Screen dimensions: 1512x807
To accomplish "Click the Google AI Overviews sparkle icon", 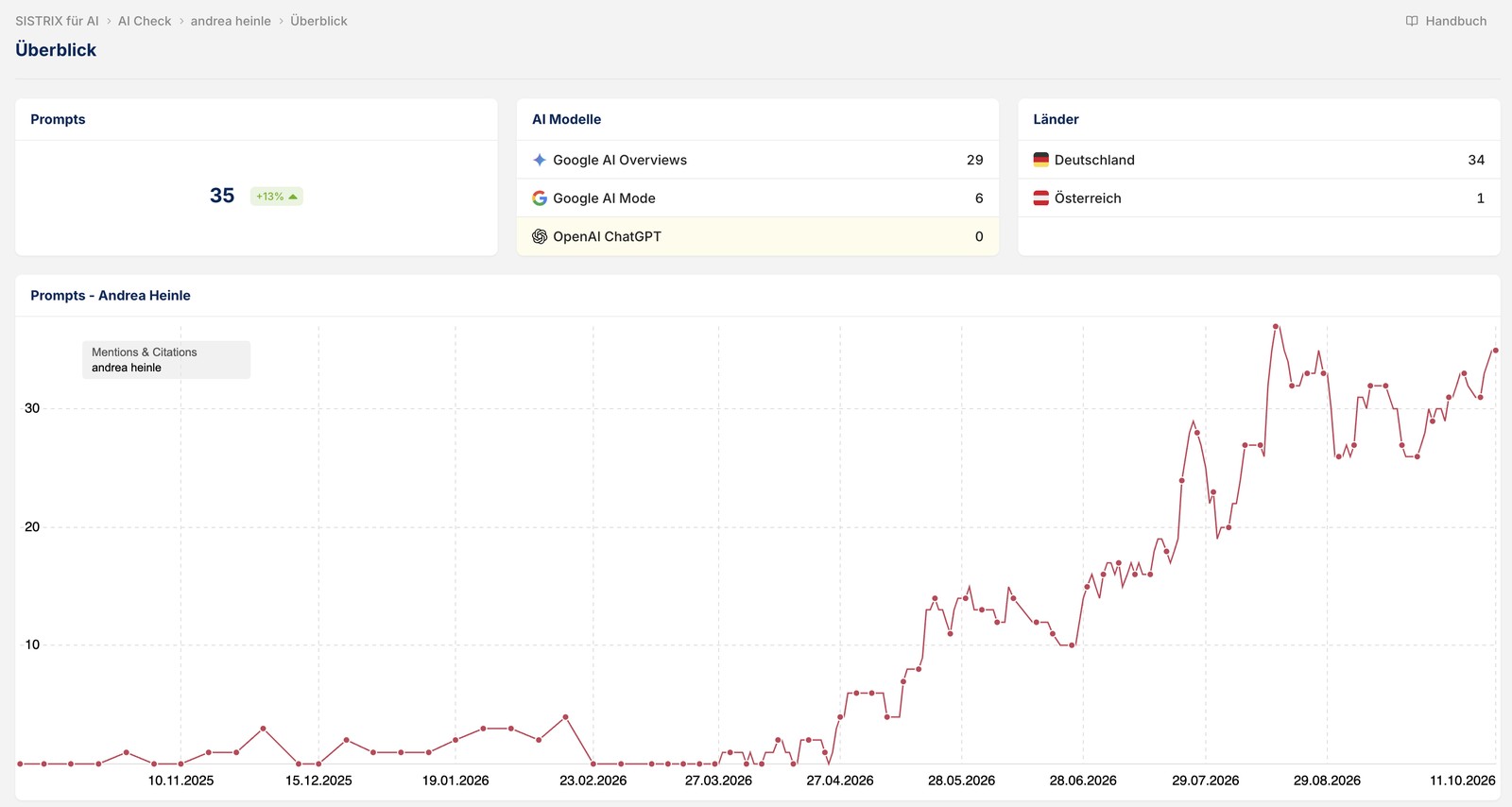I will [x=540, y=160].
